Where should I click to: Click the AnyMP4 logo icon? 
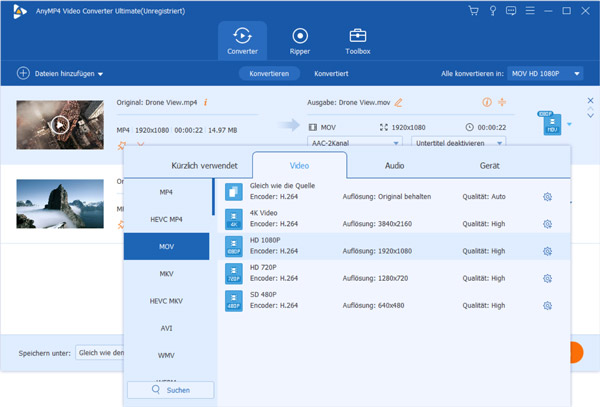(x=19, y=11)
